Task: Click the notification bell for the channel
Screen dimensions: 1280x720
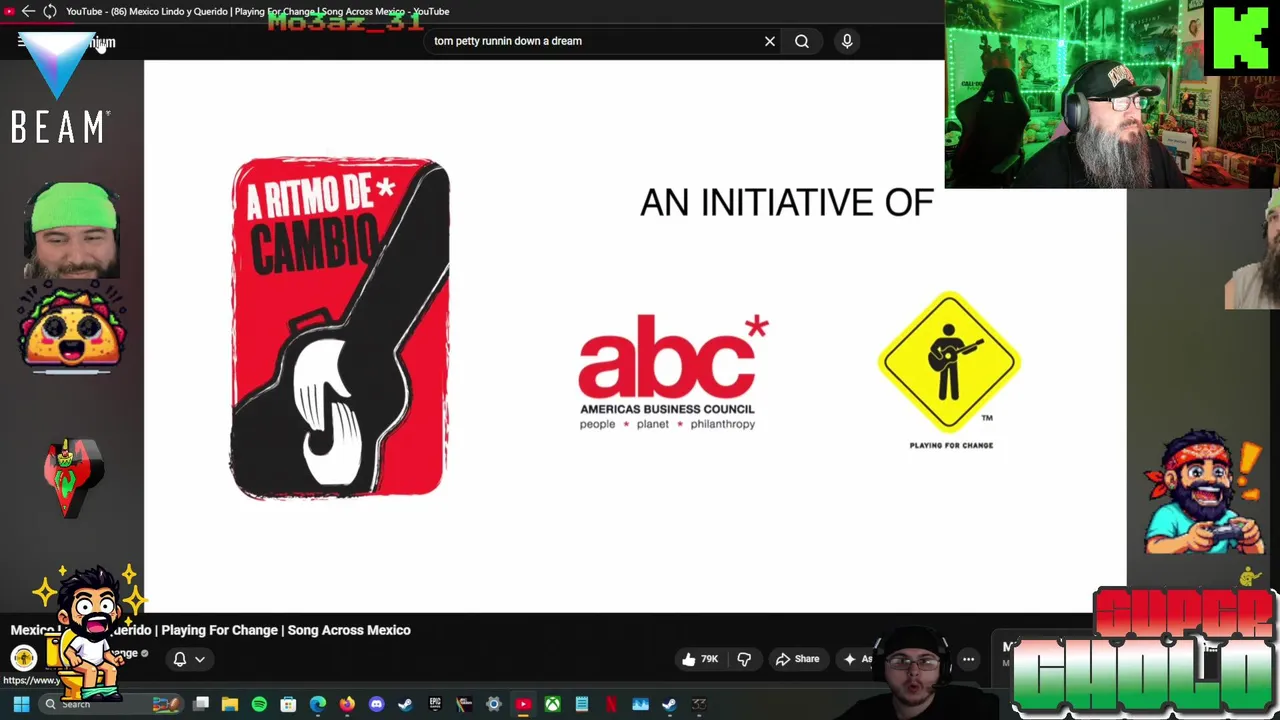Action: point(180,659)
